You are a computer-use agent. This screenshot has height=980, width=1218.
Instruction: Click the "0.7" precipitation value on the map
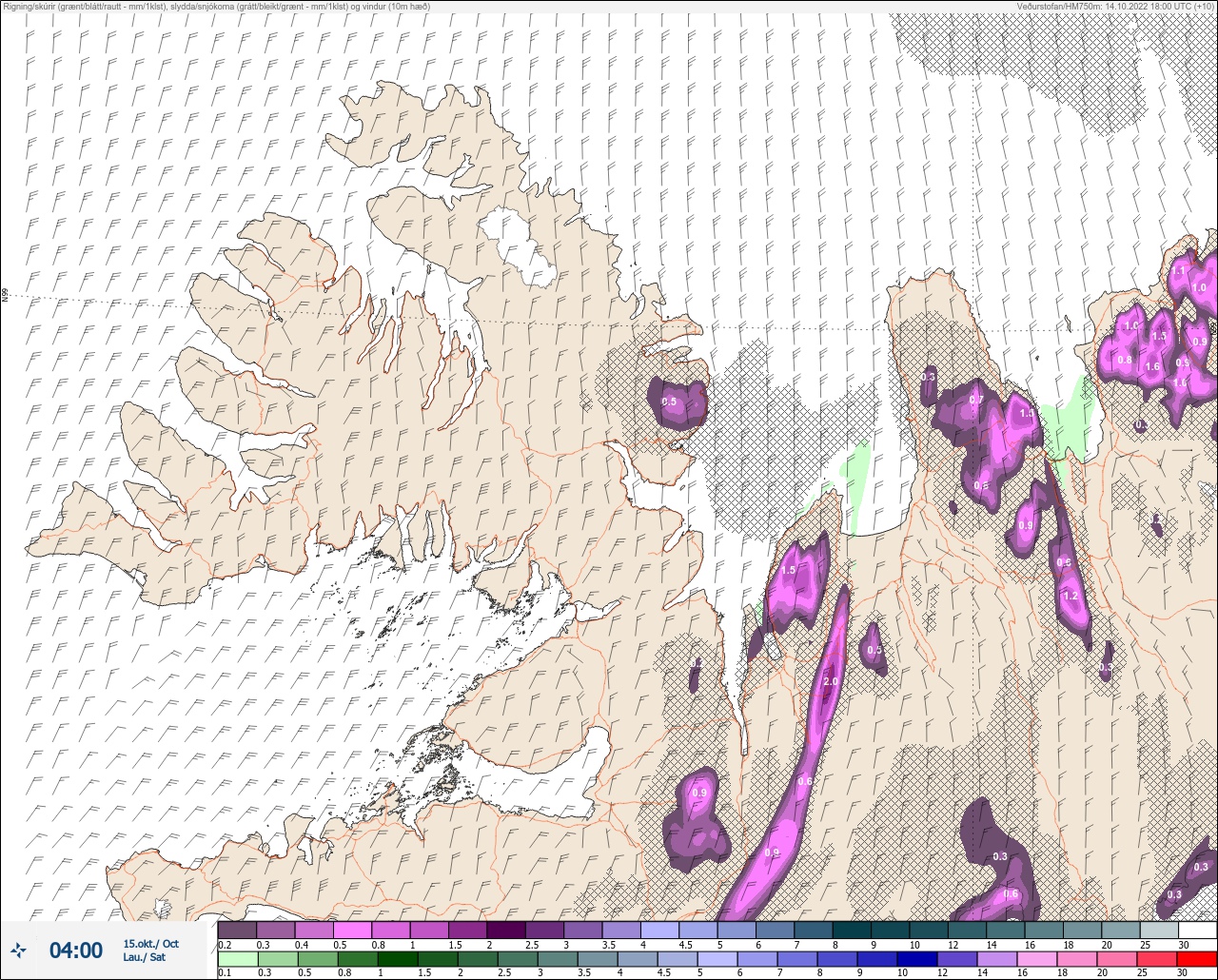[976, 400]
